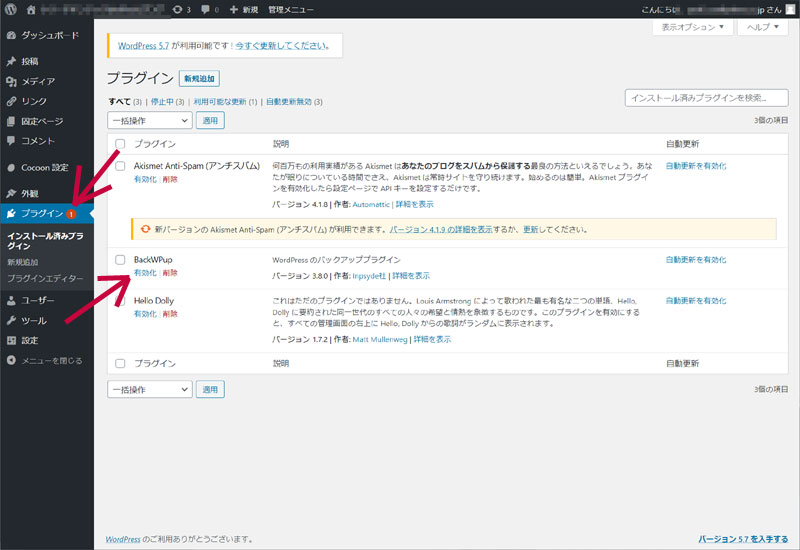Filter by 停止中 (3) plugins
Image resolution: width=800 pixels, height=550 pixels.
[167, 102]
